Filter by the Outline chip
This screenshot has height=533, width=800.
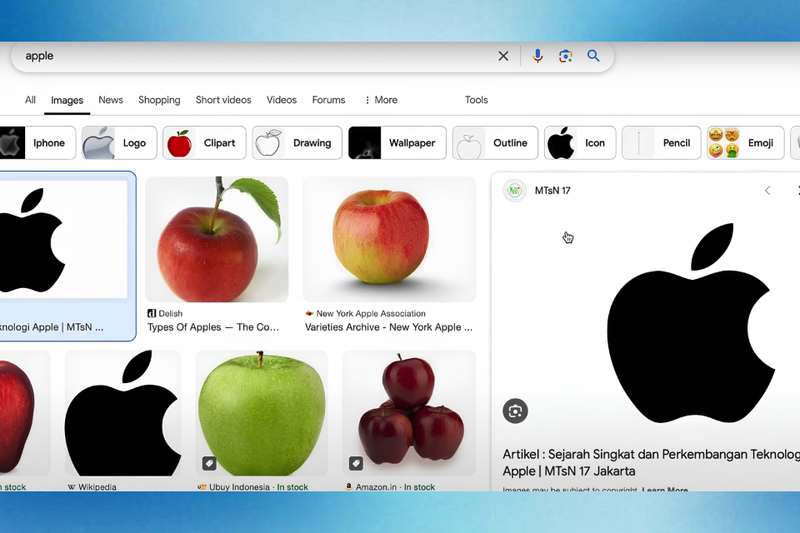point(495,143)
